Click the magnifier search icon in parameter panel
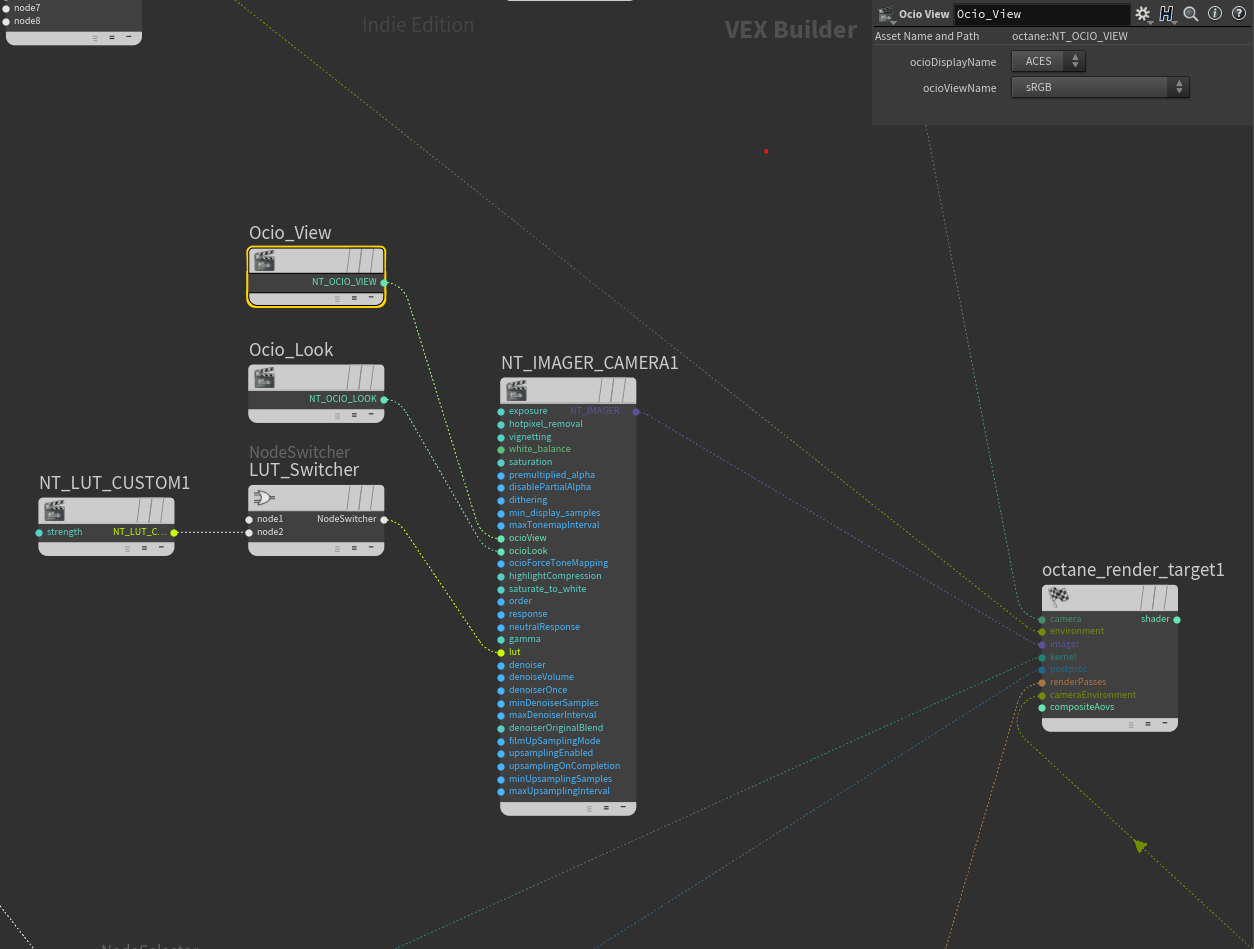1254x949 pixels. [x=1191, y=14]
